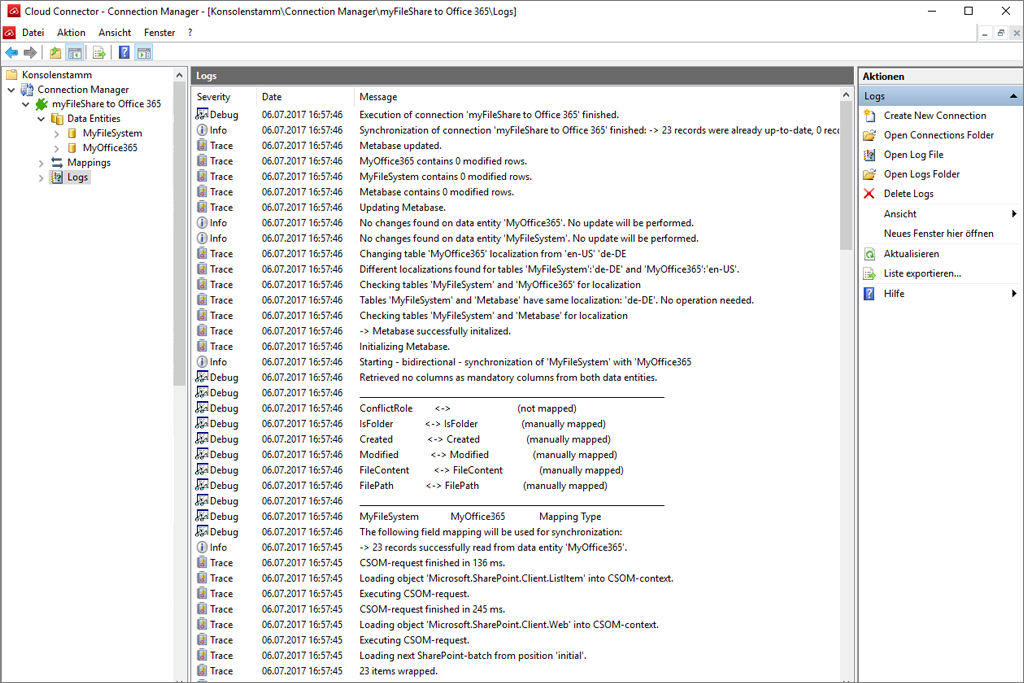Select myFileShare to Office 365 connection
1024x683 pixels.
coord(106,104)
